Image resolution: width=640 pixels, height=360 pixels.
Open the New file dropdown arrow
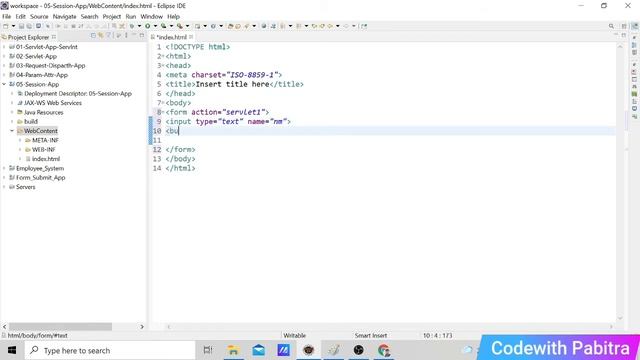[x=13, y=26]
